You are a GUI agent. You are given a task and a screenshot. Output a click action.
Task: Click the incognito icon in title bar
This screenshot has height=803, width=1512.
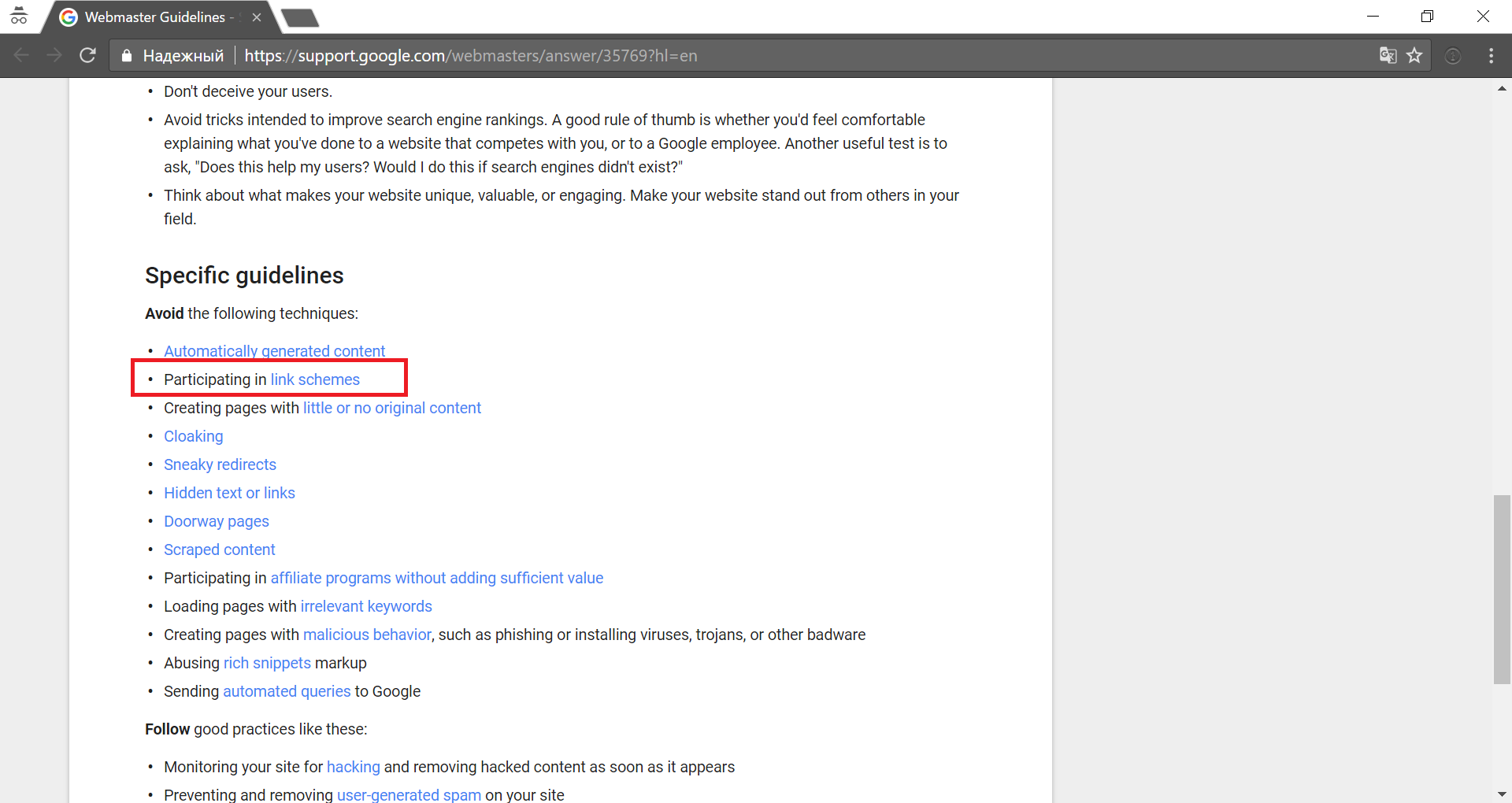coord(19,16)
